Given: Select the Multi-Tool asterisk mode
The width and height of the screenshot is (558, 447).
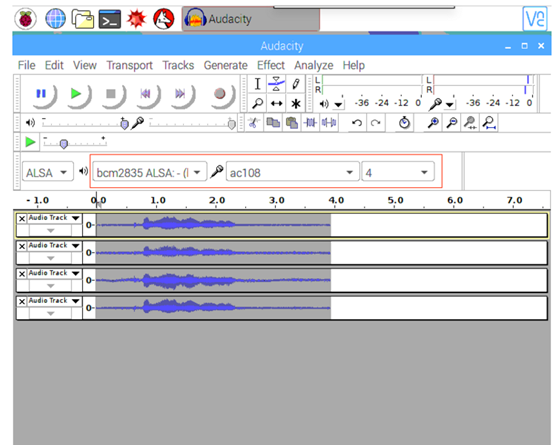Looking at the screenshot, I should (x=295, y=104).
